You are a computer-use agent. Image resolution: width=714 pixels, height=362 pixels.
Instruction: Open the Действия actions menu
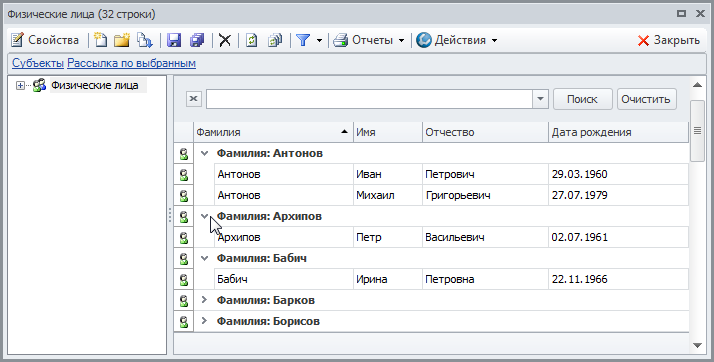point(457,40)
